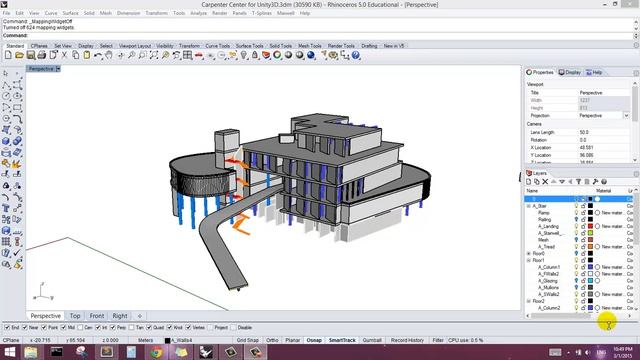Collapse the Floor2 layer group
640x360 pixels.
click(x=529, y=301)
